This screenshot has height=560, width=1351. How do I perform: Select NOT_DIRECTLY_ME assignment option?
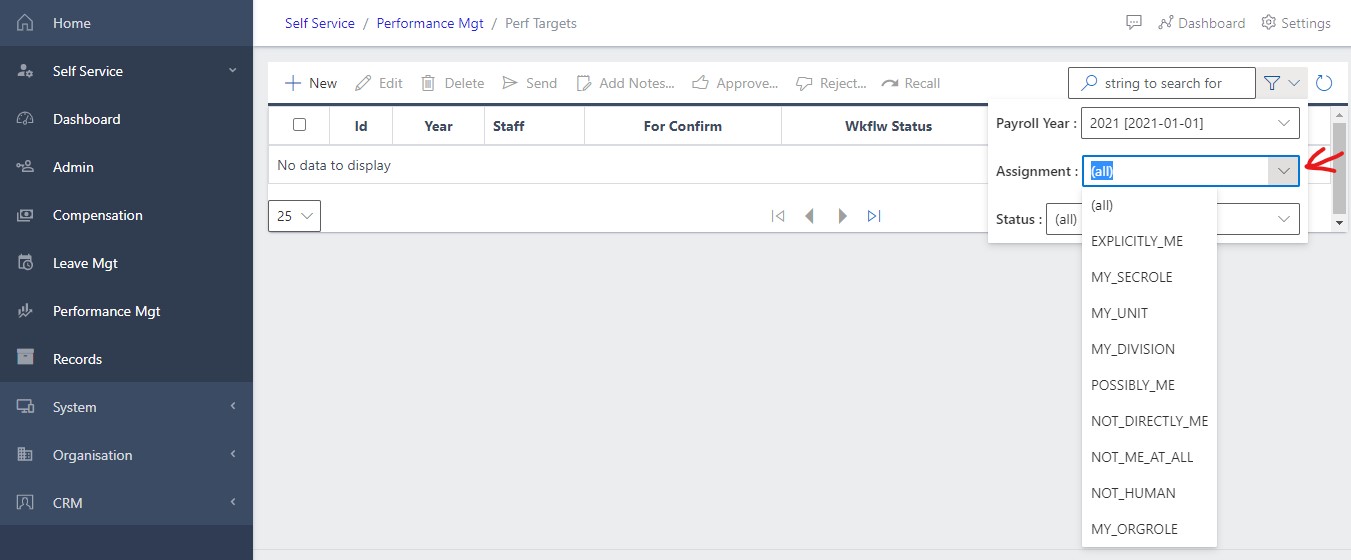pyautogui.click(x=1149, y=421)
